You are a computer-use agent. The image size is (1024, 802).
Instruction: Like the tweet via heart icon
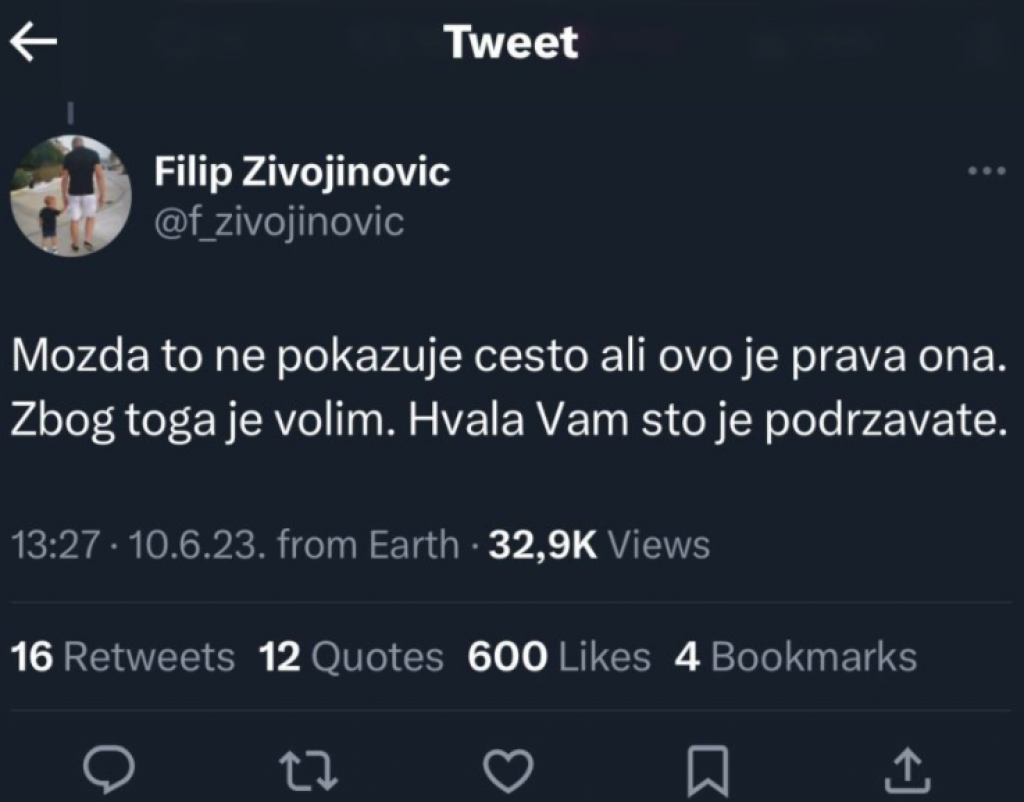pos(510,768)
